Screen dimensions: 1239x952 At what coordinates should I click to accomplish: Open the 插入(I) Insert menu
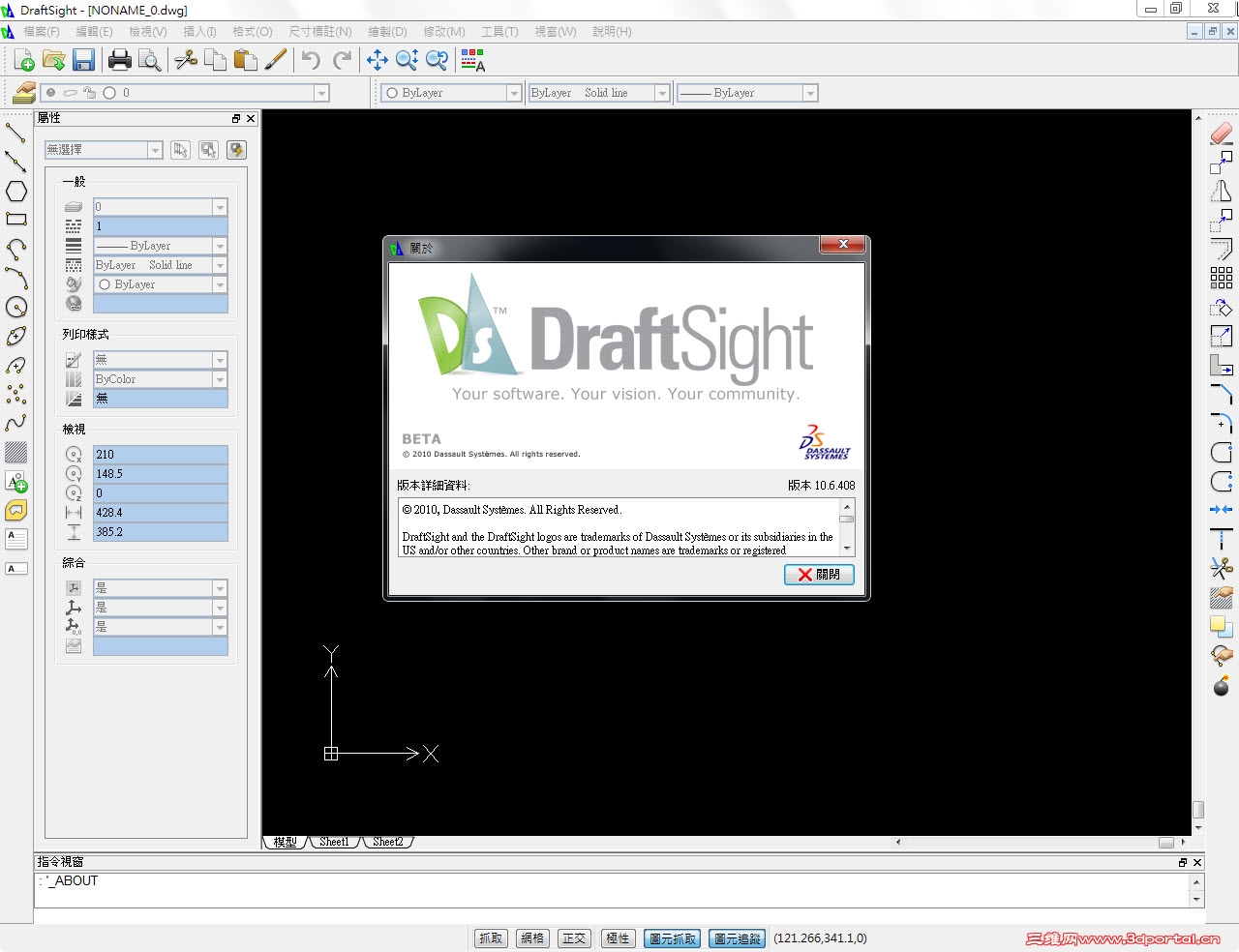199,32
